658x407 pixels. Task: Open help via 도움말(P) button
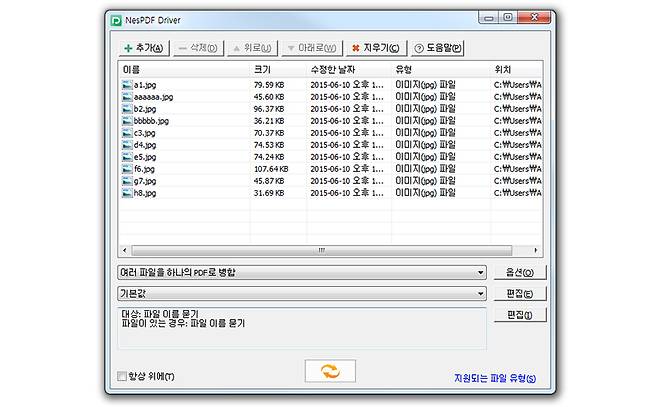(437, 48)
